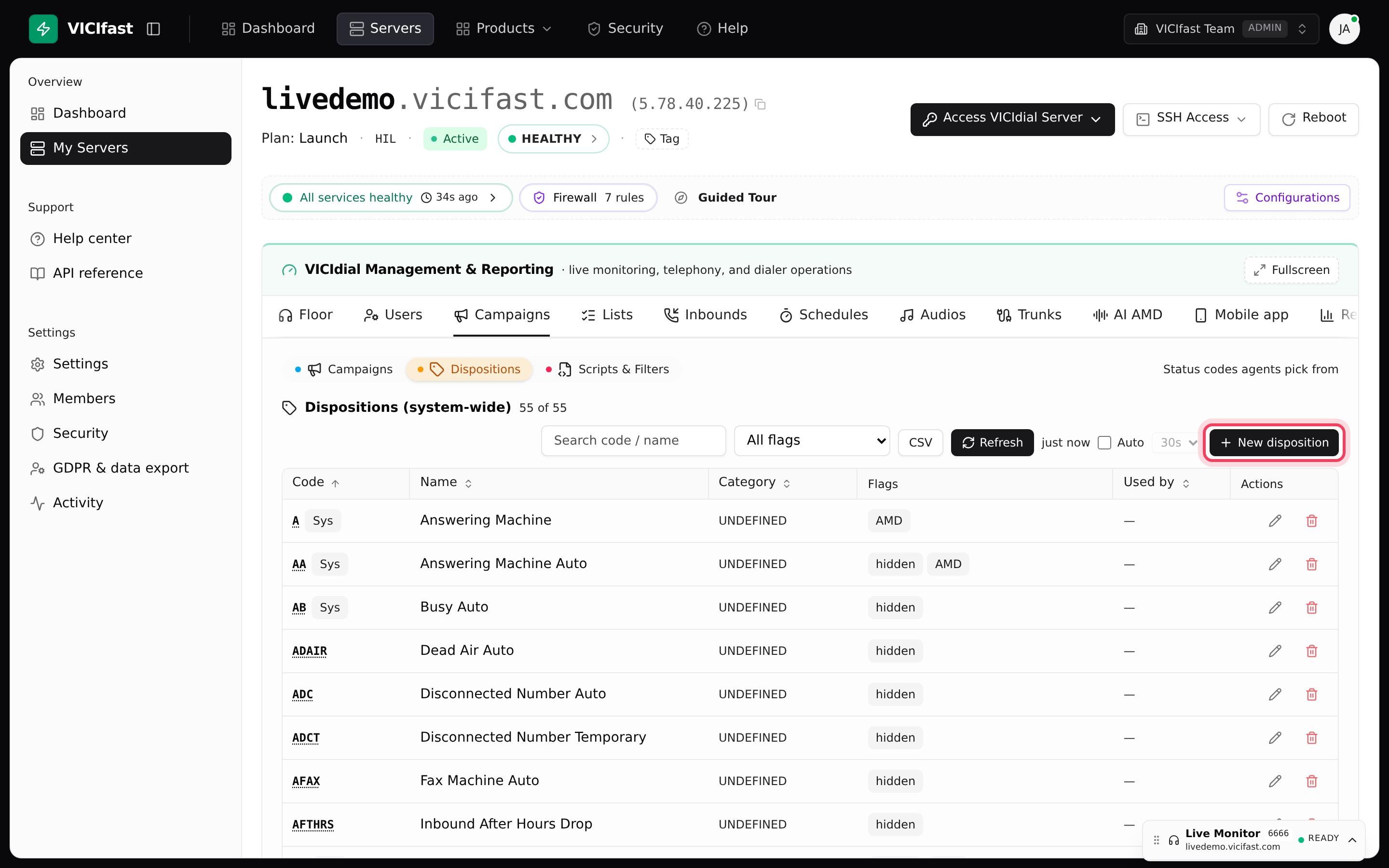Export dispositions with the CSV button
The height and width of the screenshot is (868, 1389).
point(920,443)
